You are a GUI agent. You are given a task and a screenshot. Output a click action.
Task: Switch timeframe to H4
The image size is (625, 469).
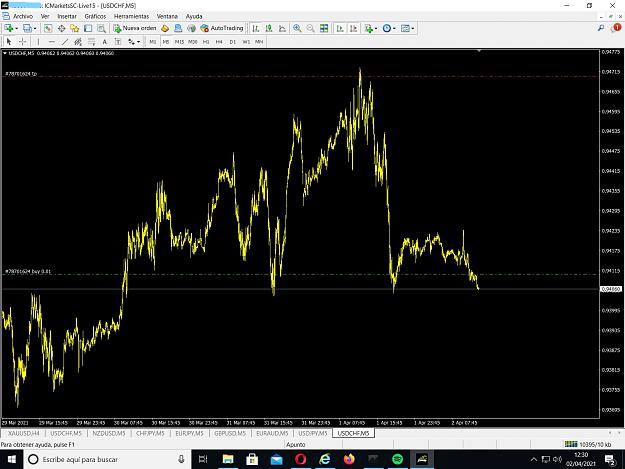[x=219, y=42]
